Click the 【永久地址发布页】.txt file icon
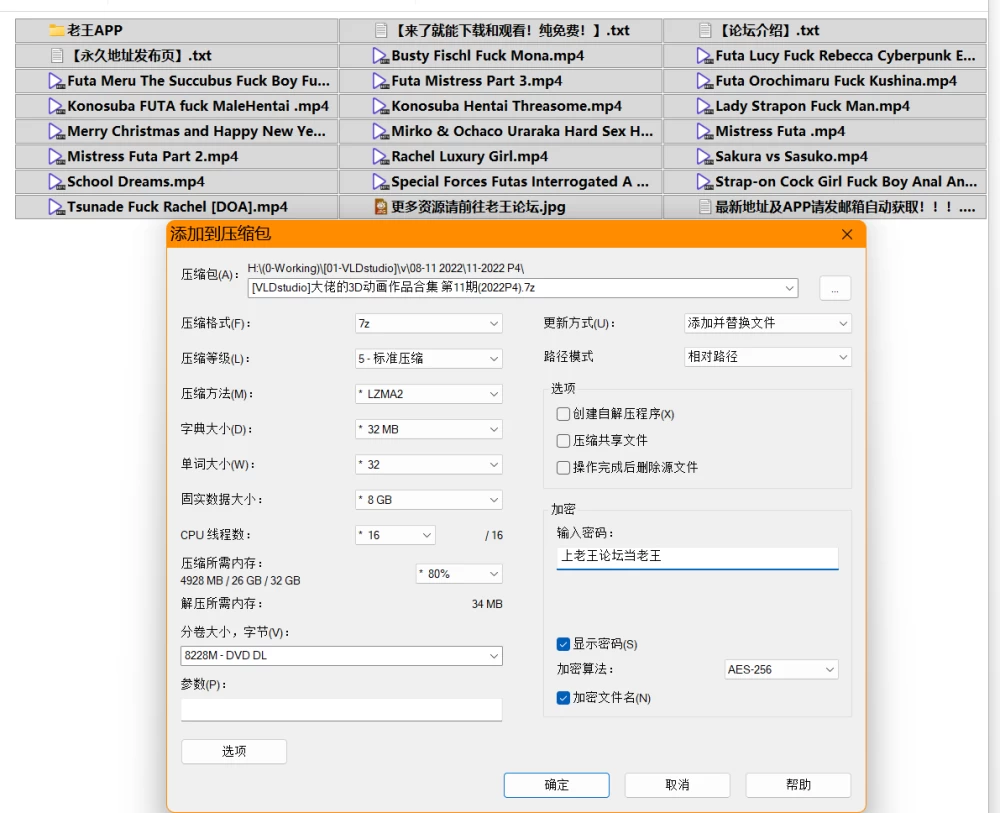Screen dimensions: 1000x813 tap(57, 55)
